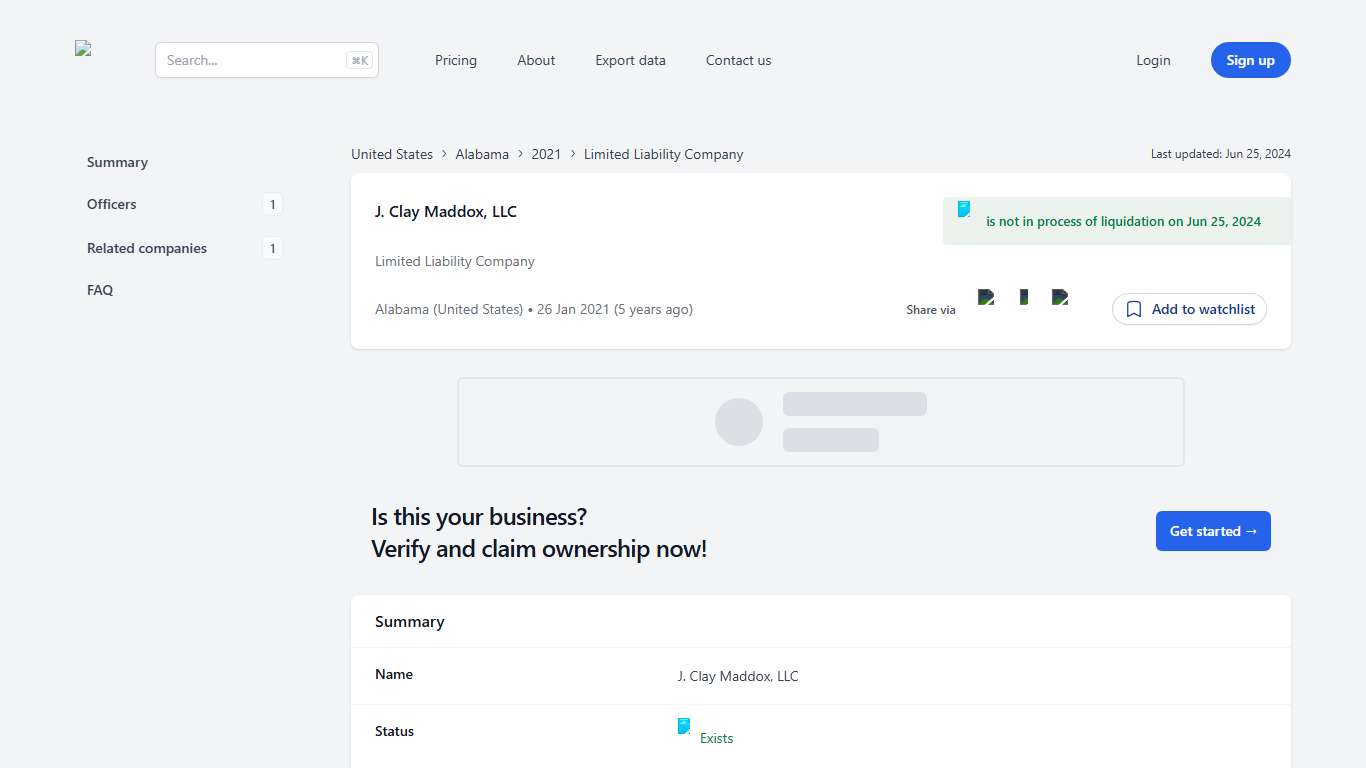
Task: Focus the Search input field
Action: click(x=254, y=60)
